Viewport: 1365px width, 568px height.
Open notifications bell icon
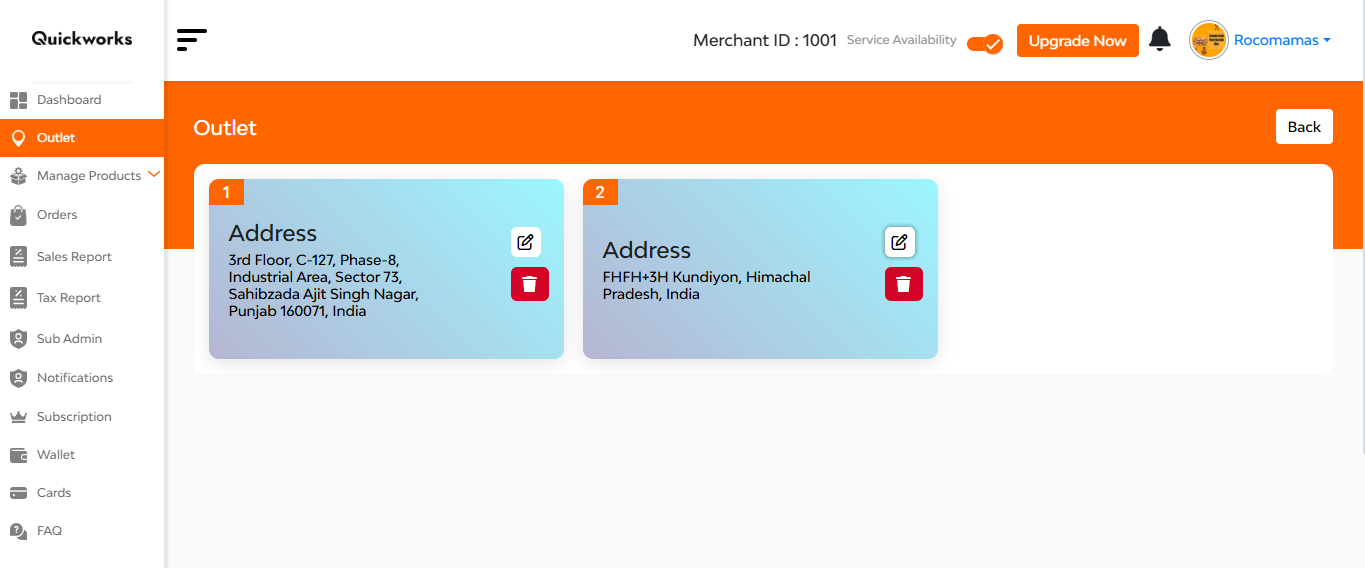pos(1159,40)
